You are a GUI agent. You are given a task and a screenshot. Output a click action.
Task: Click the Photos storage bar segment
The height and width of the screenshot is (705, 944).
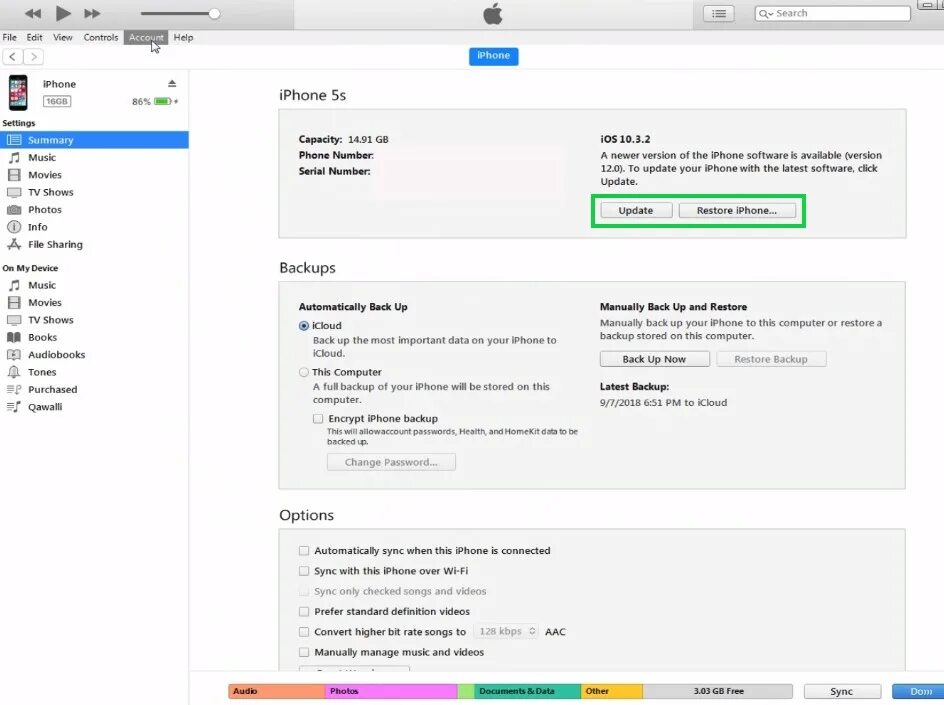coord(391,691)
